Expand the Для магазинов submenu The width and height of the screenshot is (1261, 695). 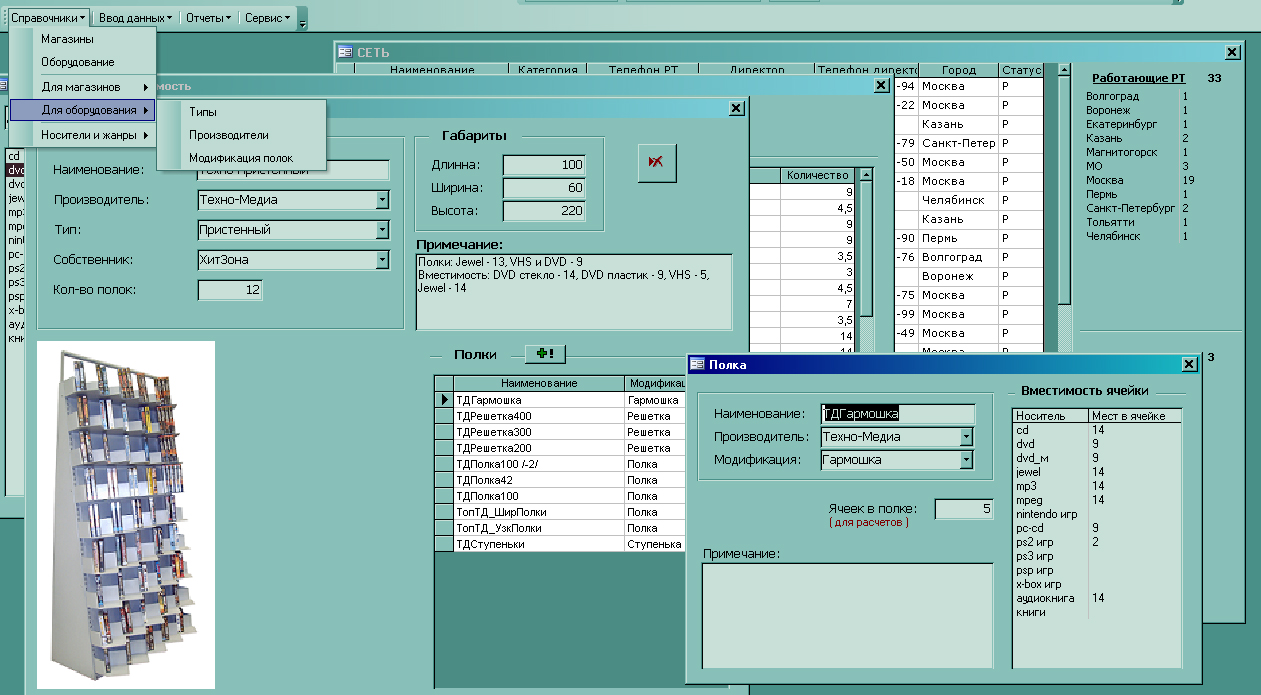(x=83, y=87)
